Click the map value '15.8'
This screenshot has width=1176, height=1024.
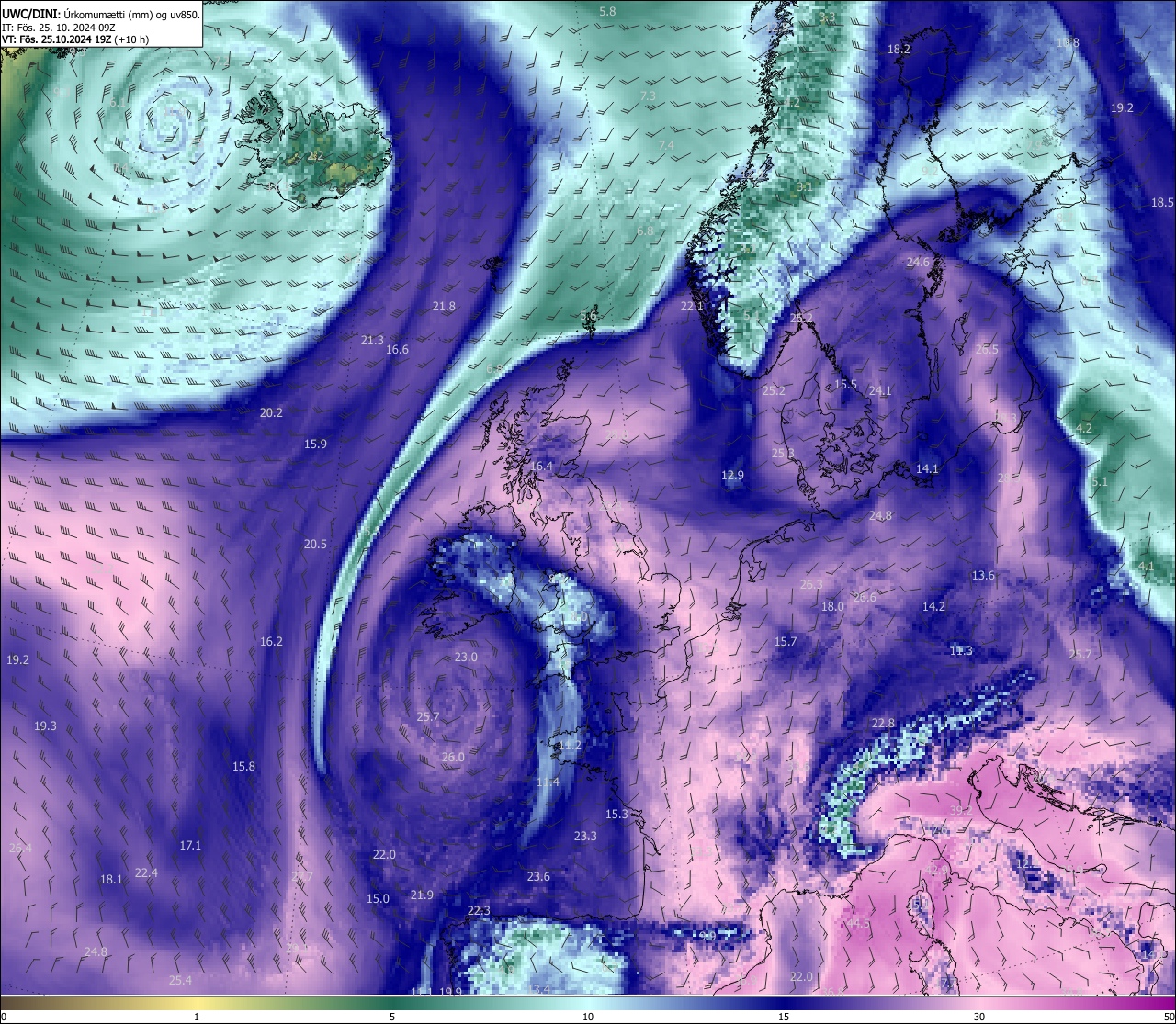243,766
